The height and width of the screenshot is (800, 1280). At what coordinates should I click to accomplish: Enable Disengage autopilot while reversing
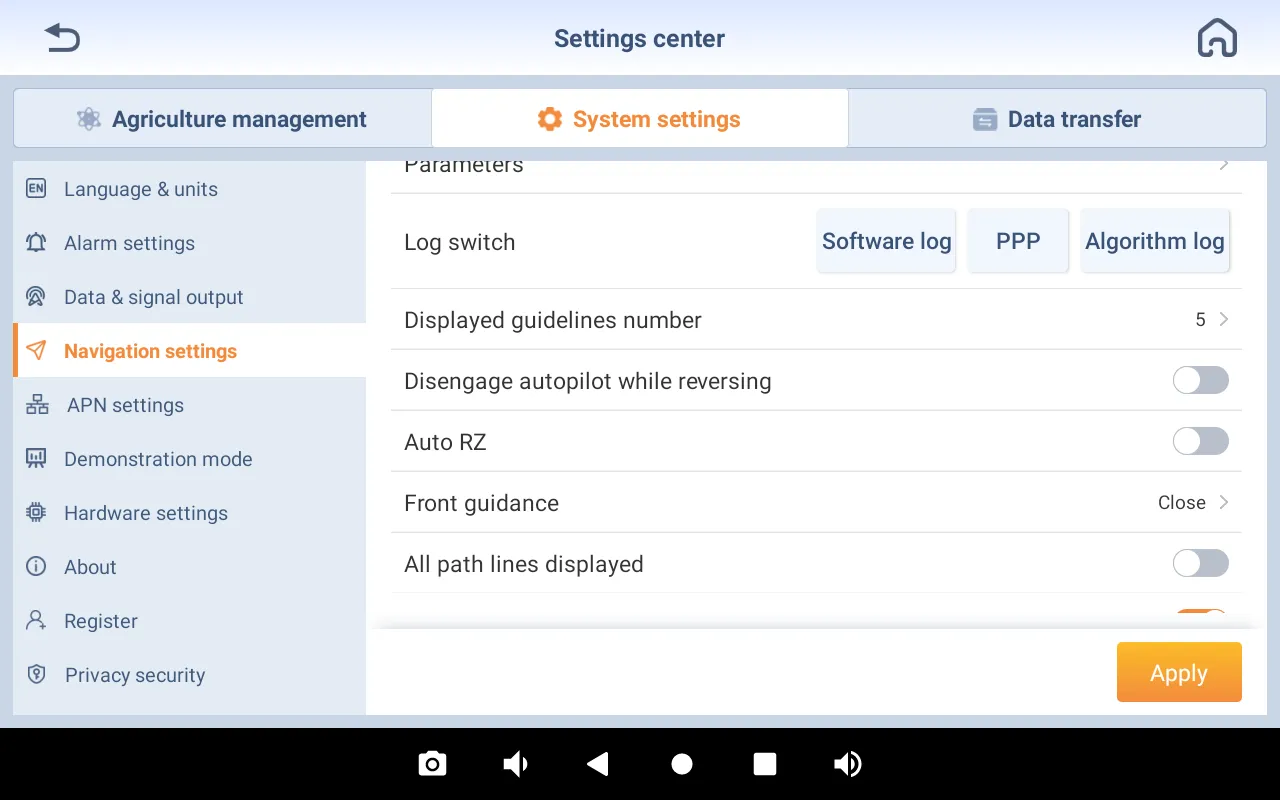1200,380
